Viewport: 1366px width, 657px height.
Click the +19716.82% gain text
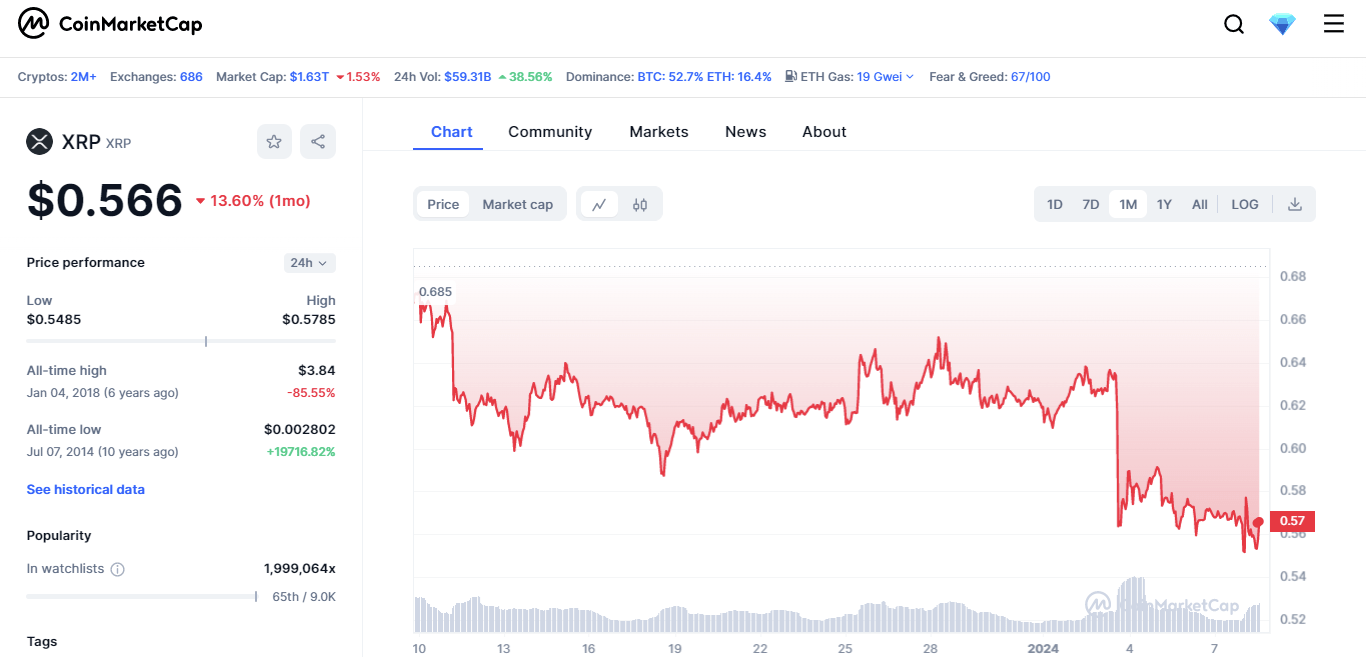coord(301,452)
